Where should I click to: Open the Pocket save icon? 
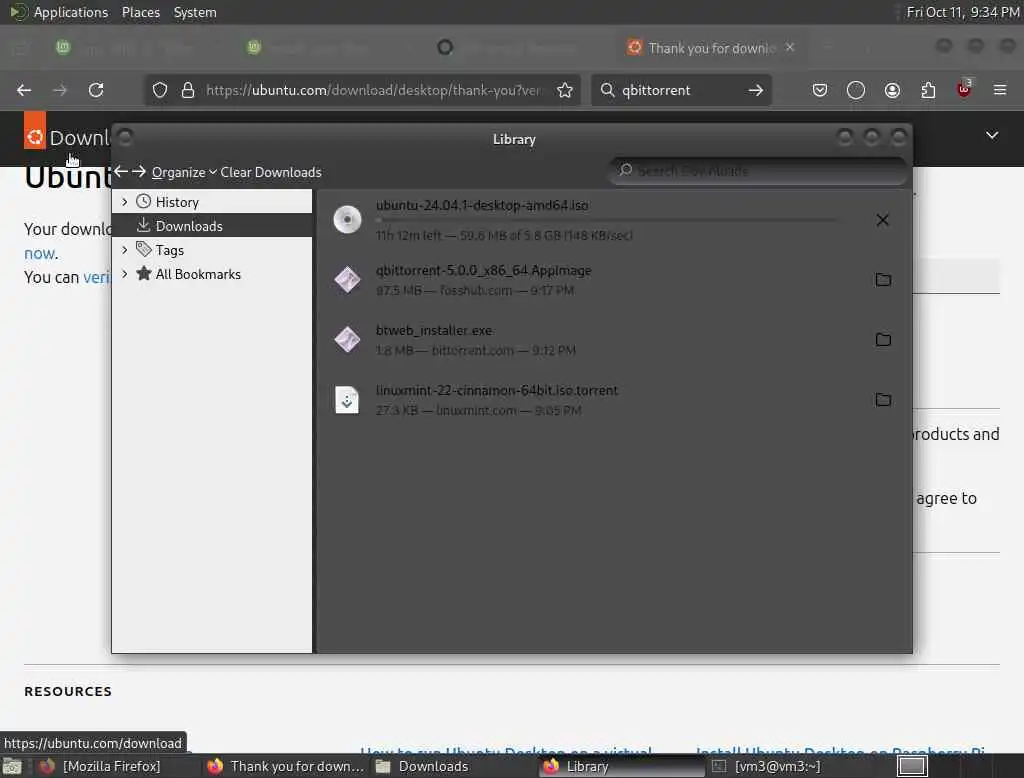click(x=820, y=90)
